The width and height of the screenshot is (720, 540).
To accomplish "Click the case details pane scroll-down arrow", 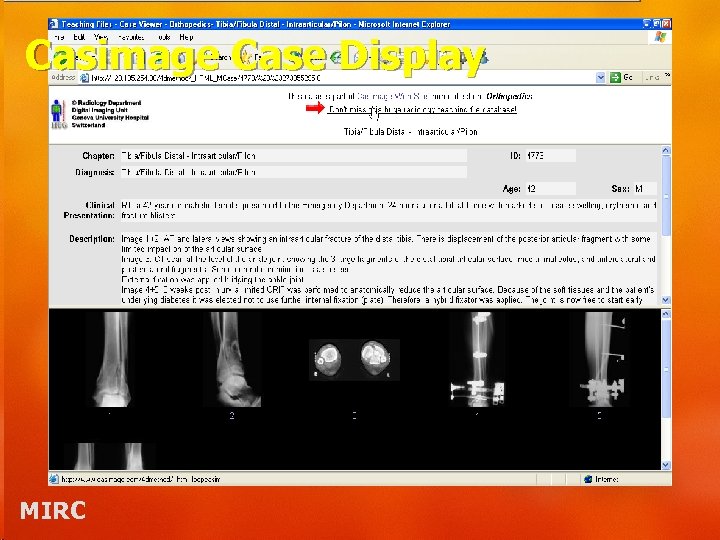I will 666,300.
